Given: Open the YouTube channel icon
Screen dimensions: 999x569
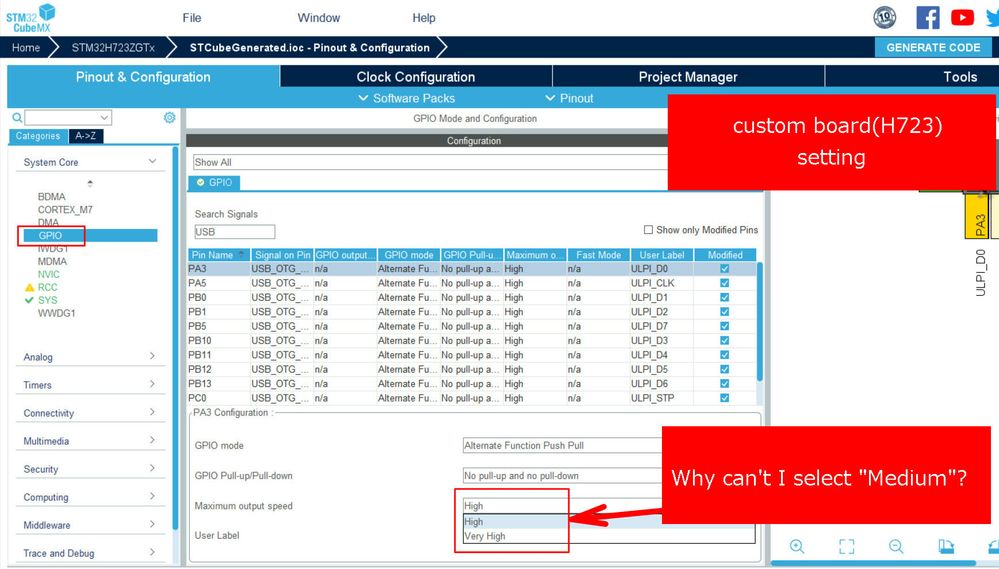Looking at the screenshot, I should click(x=962, y=17).
